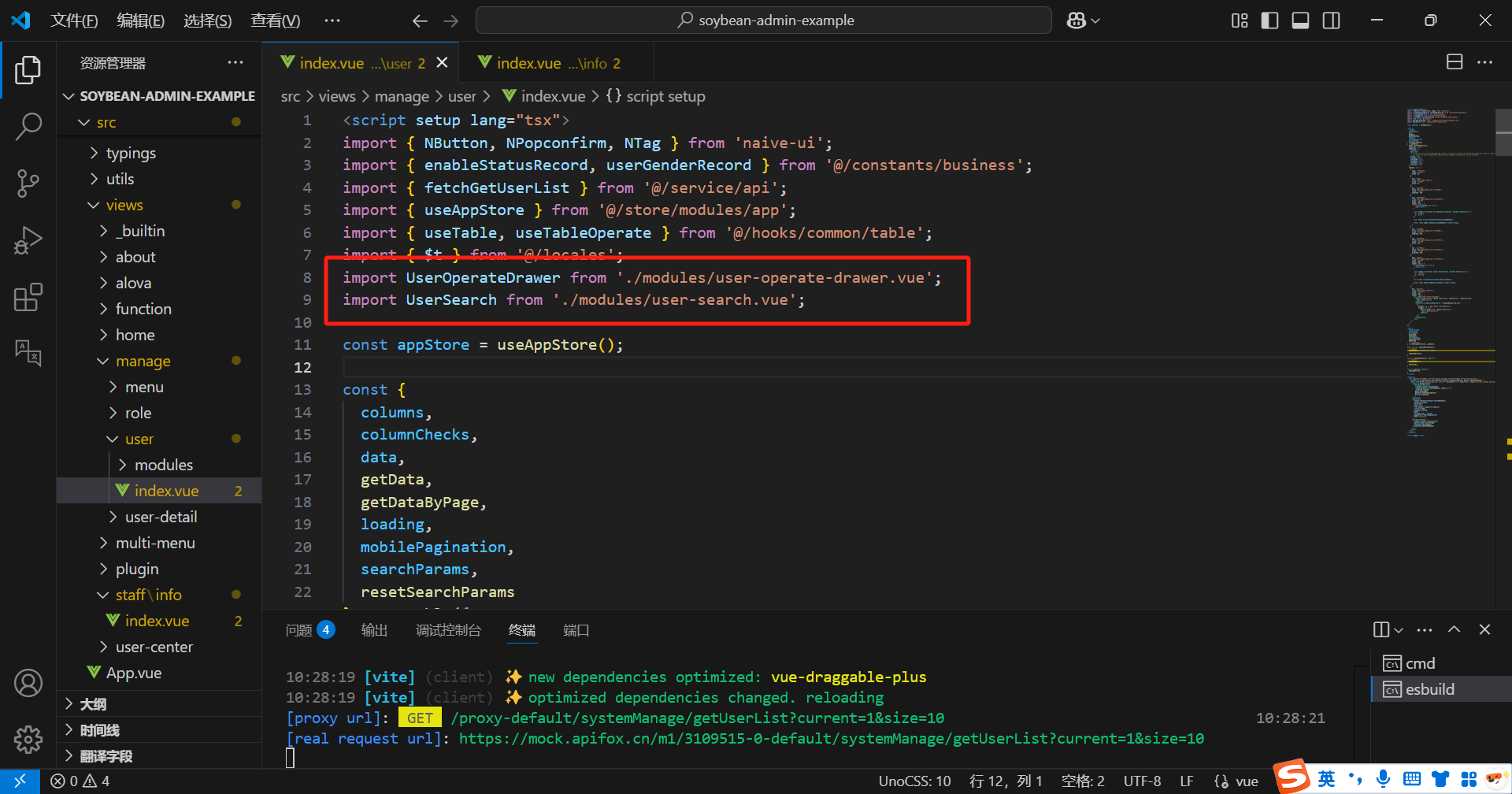
Task: Switch to the 输出 panel tab
Action: [x=374, y=629]
